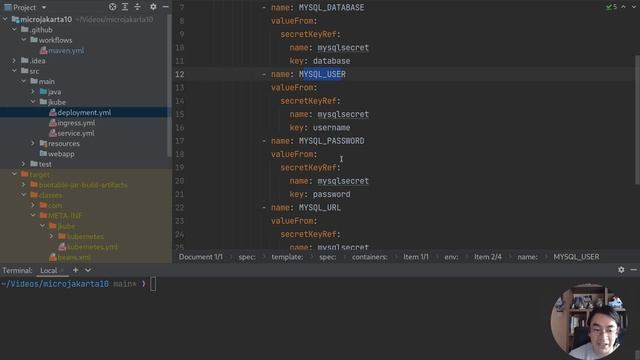The height and width of the screenshot is (360, 640).
Task: Click the YAML file icon beside service.yml
Action: 53,133
